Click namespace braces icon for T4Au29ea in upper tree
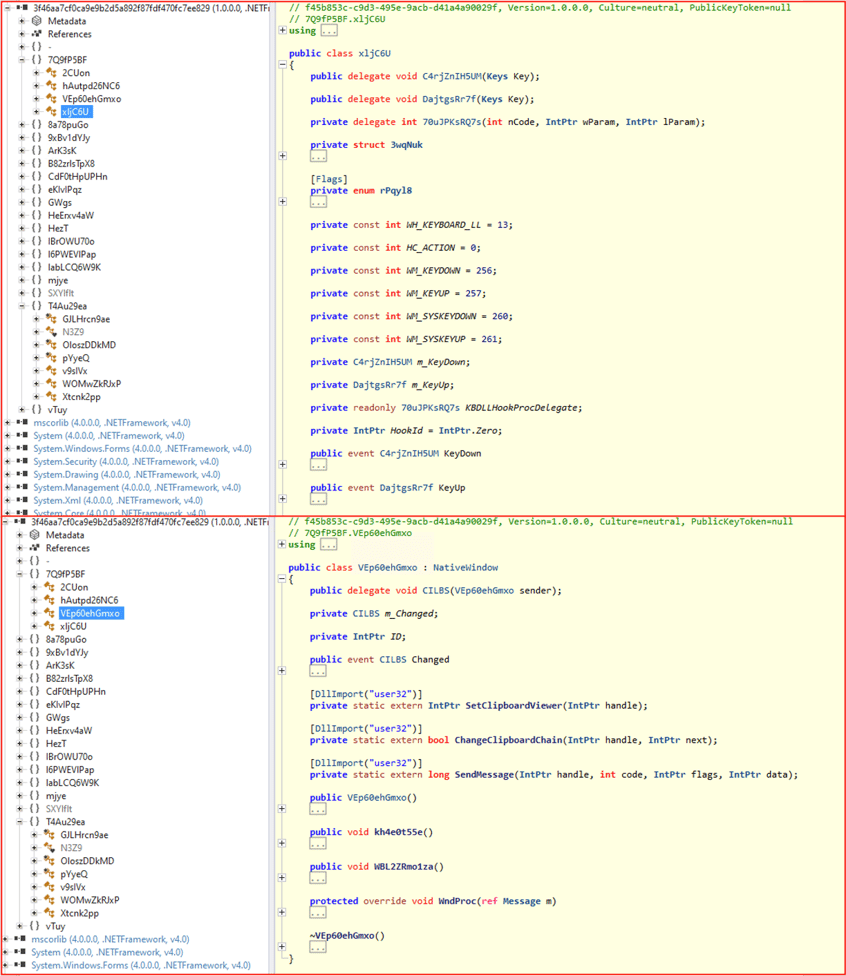Image resolution: width=846 pixels, height=976 pixels. pyautogui.click(x=37, y=306)
